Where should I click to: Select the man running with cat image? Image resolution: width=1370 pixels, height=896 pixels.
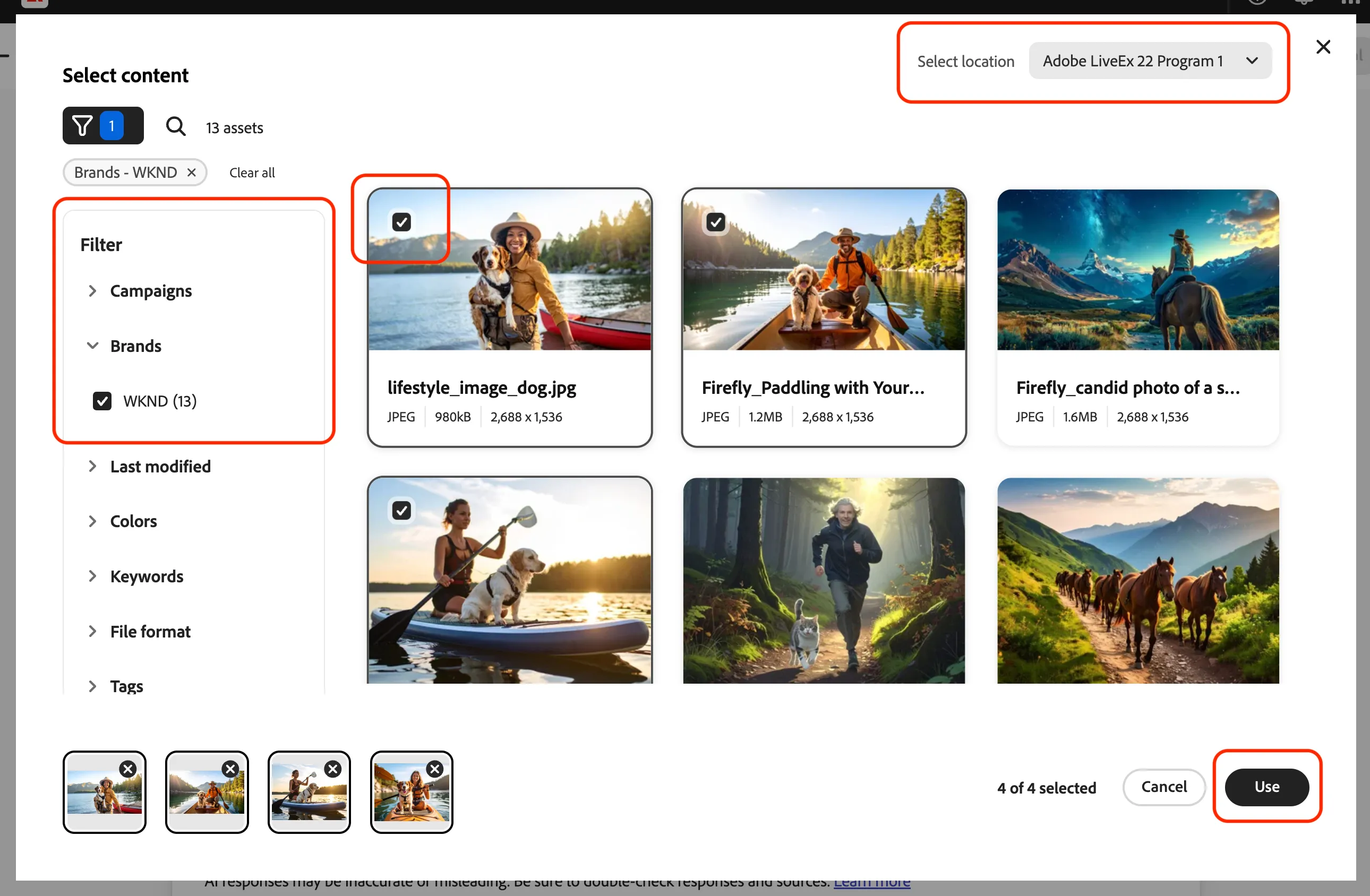coord(824,581)
